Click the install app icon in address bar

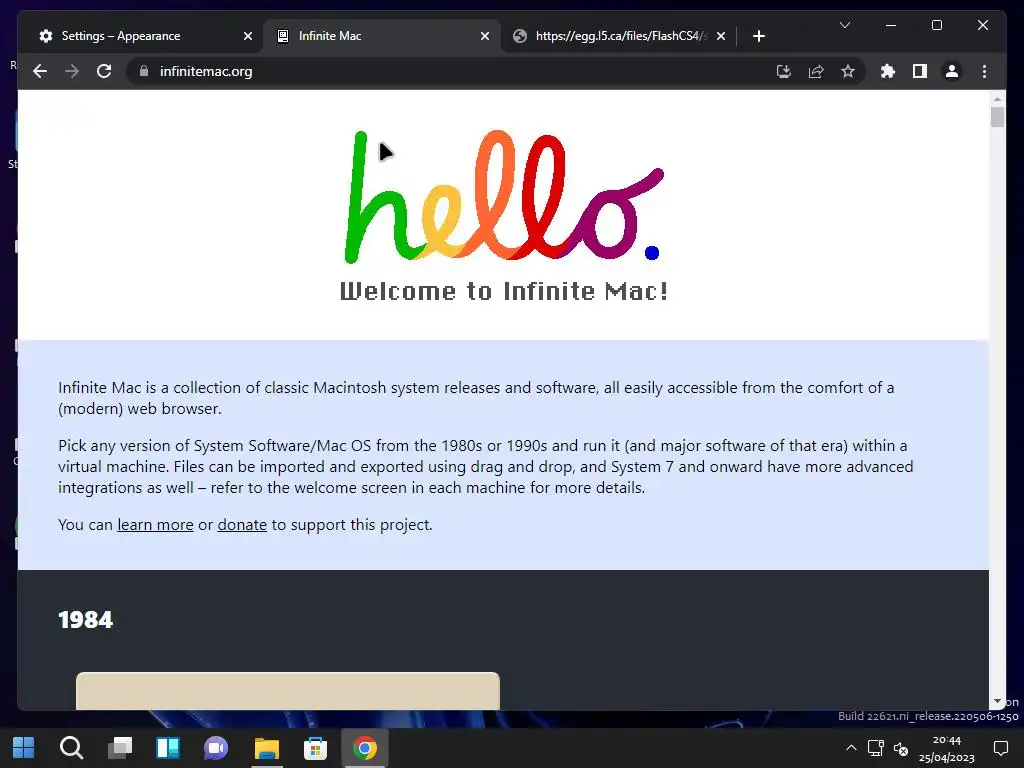coord(784,71)
